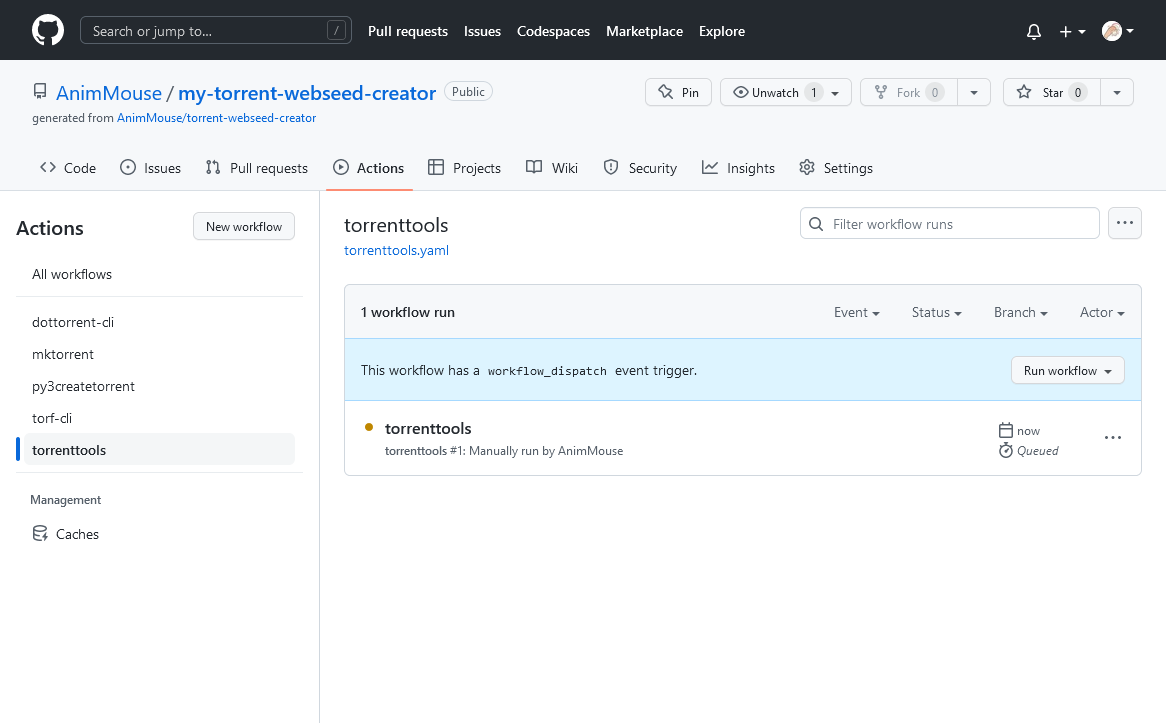
Task: Click the AnimMouse owner link
Action: tap(109, 93)
